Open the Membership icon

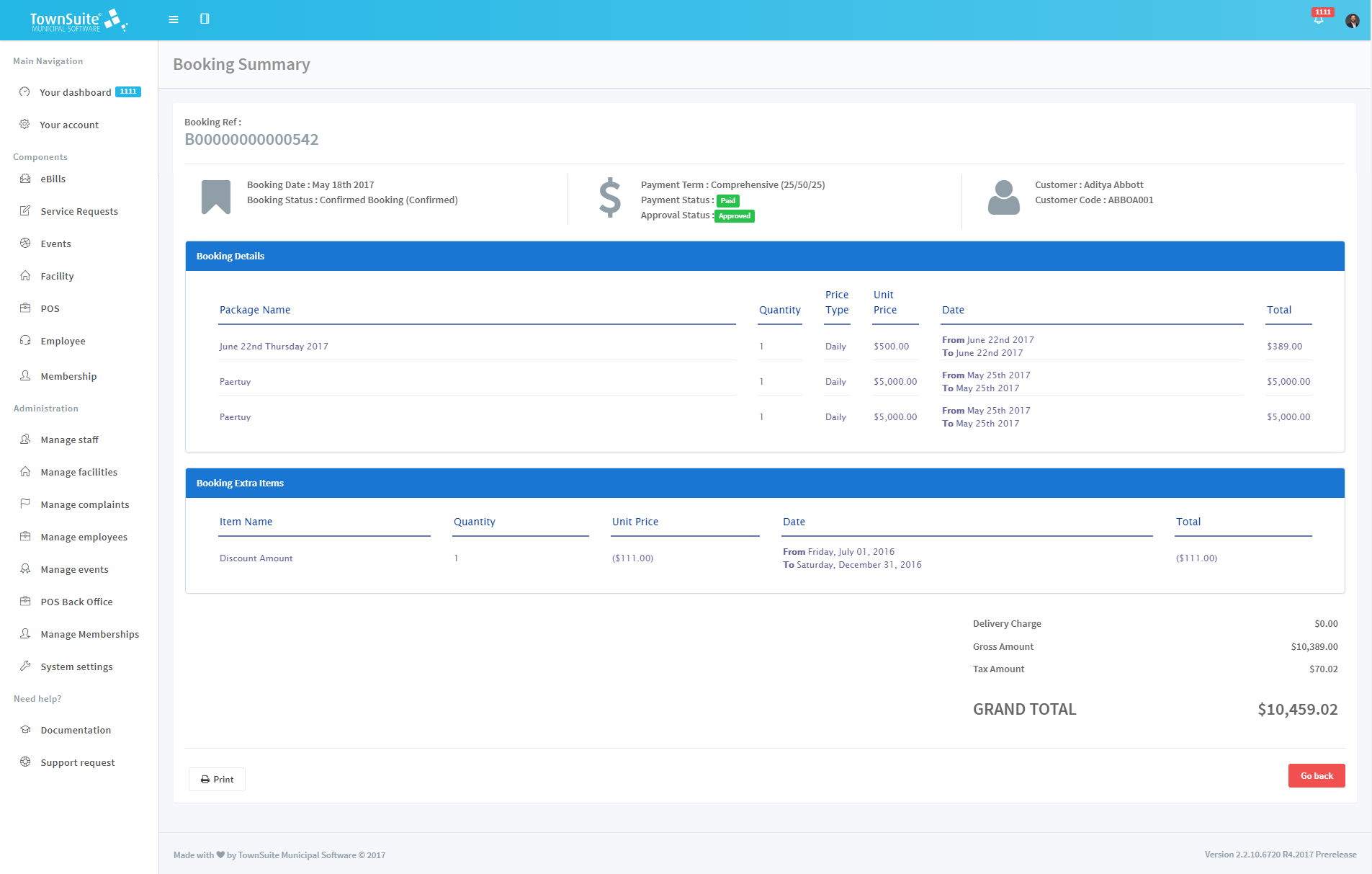(x=26, y=375)
